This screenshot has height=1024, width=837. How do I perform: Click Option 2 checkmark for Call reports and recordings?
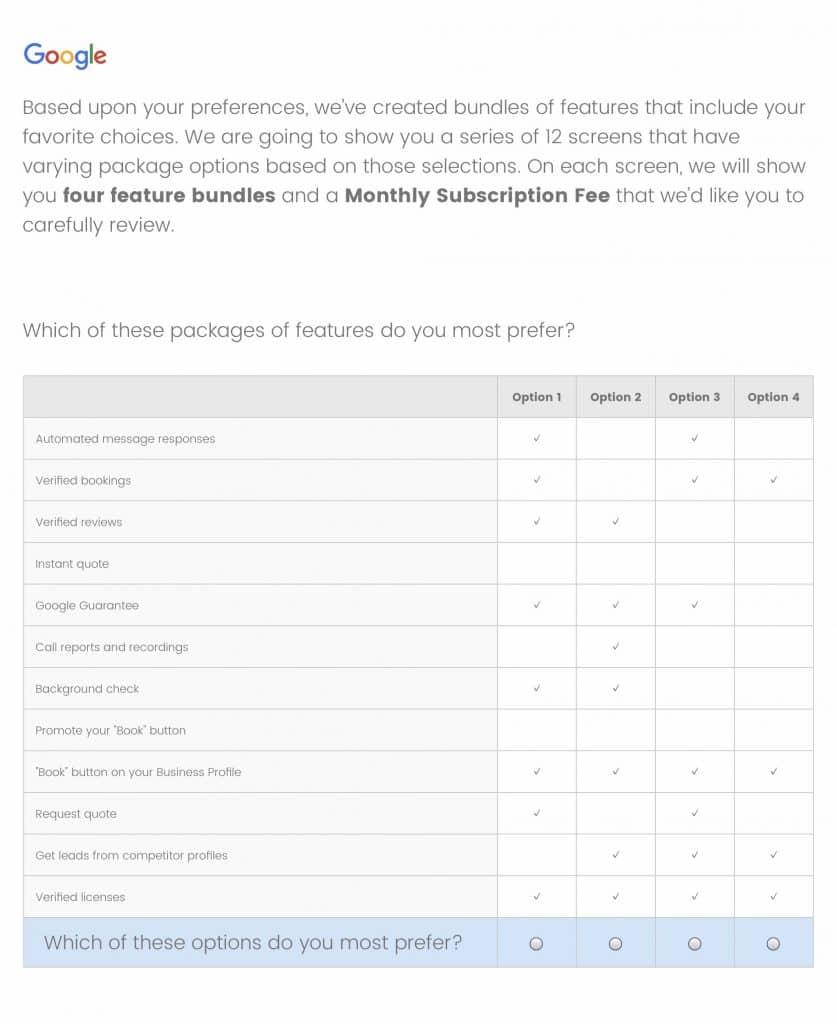point(616,647)
